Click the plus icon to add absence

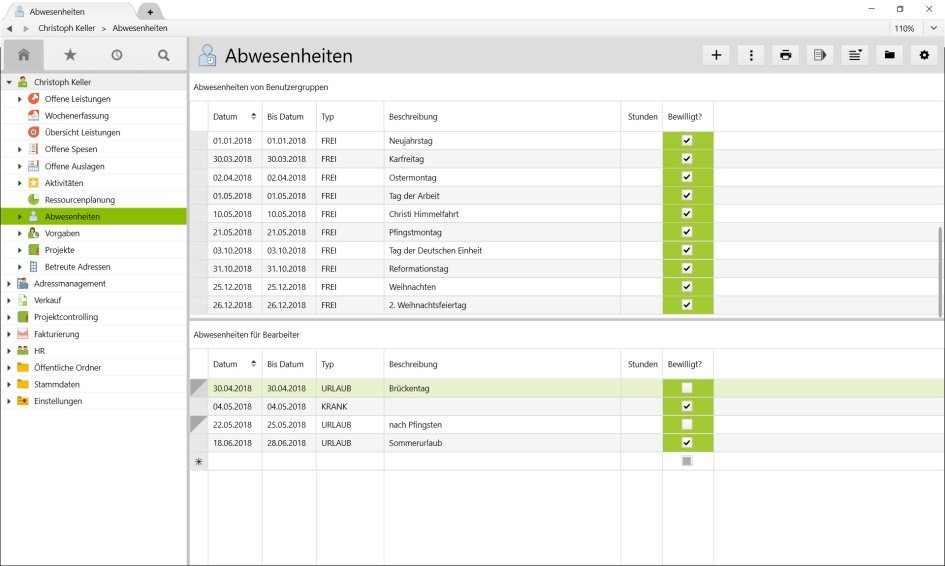(x=716, y=56)
